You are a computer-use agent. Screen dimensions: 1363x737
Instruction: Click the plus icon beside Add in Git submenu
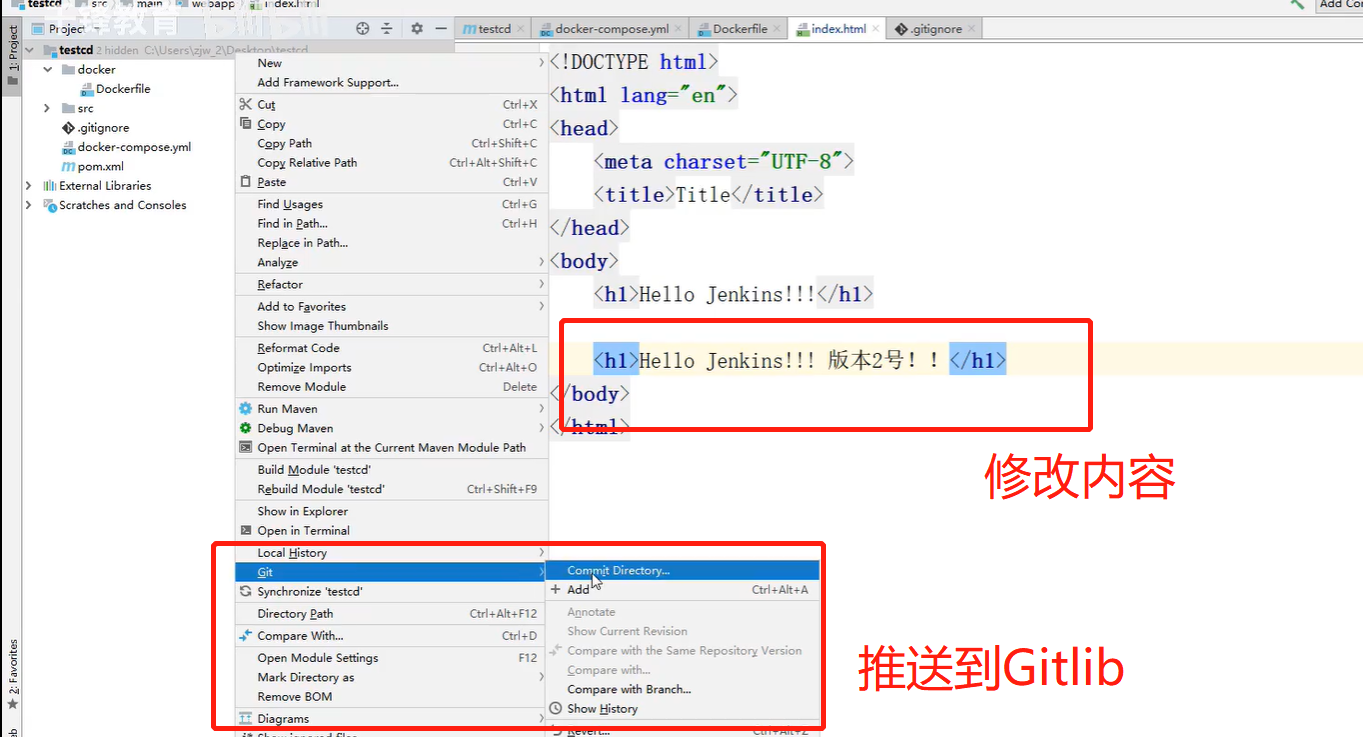pyautogui.click(x=556, y=590)
